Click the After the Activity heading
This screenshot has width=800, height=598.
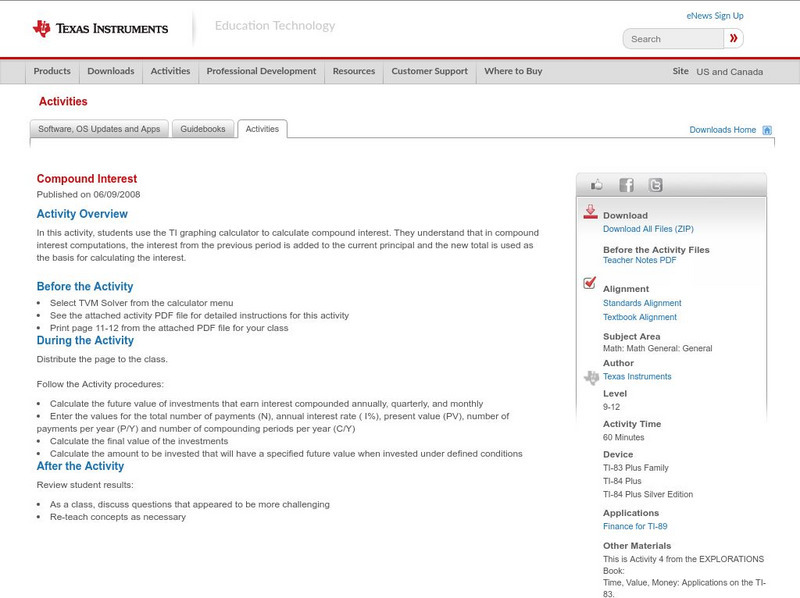[x=80, y=466]
